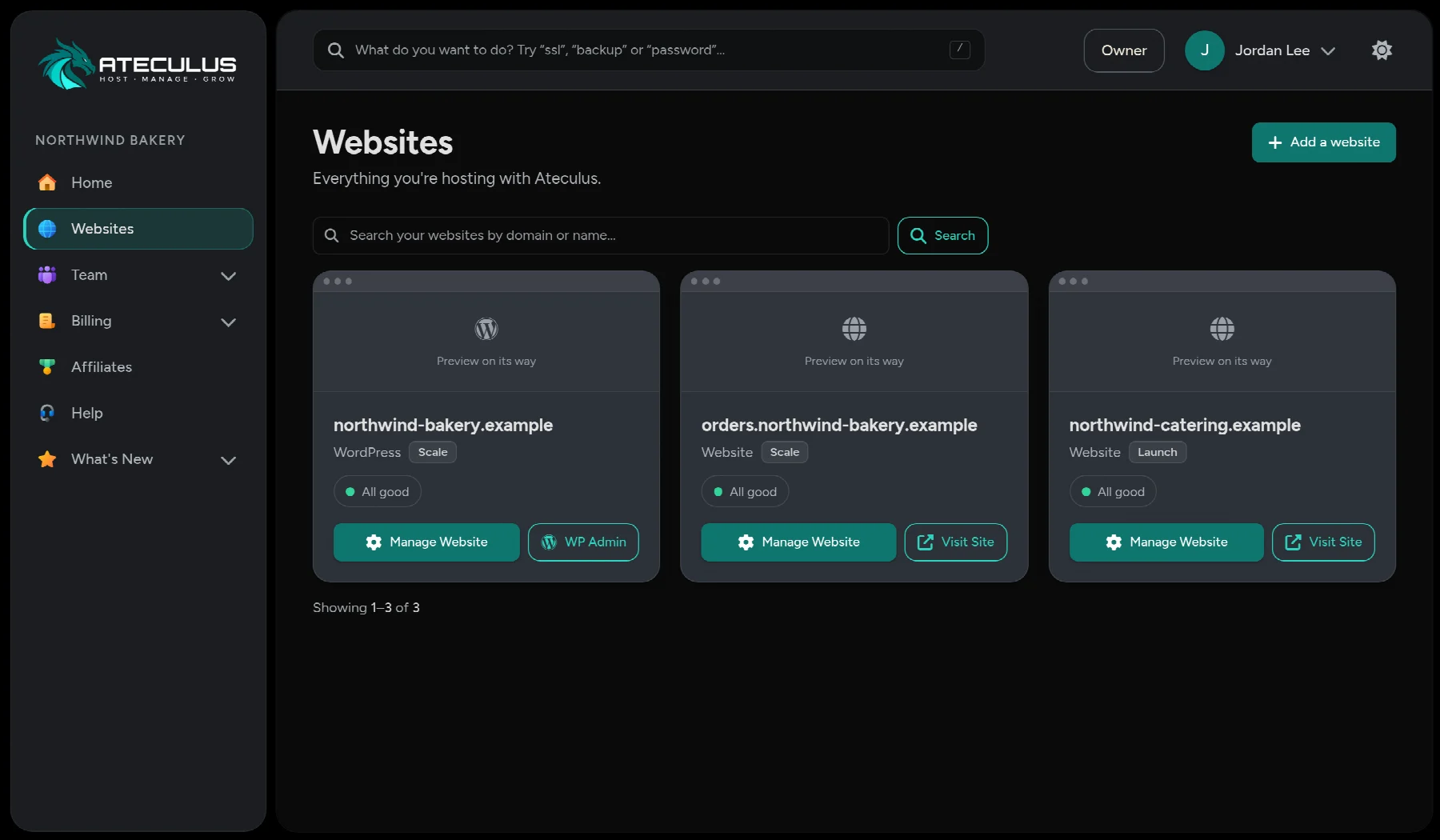1440x840 pixels.
Task: Expand the What's New submenu chevron
Action: point(228,460)
